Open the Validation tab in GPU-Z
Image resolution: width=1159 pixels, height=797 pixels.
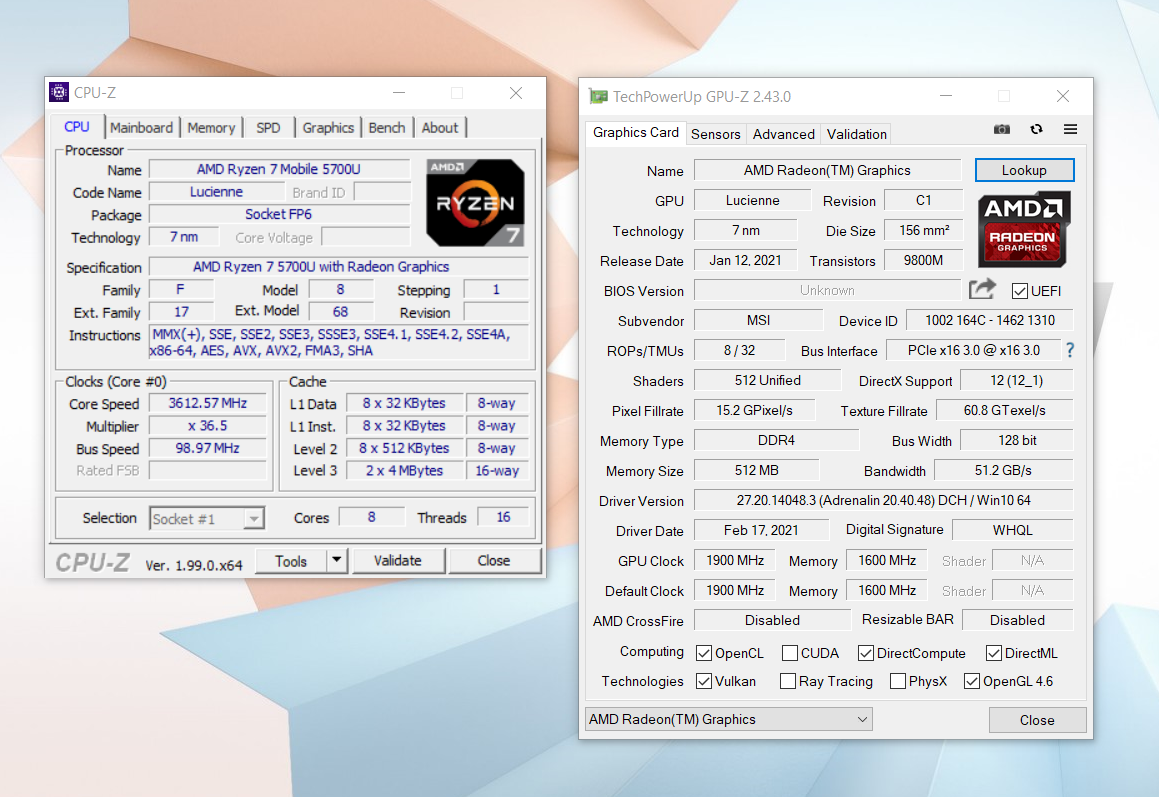(x=857, y=134)
